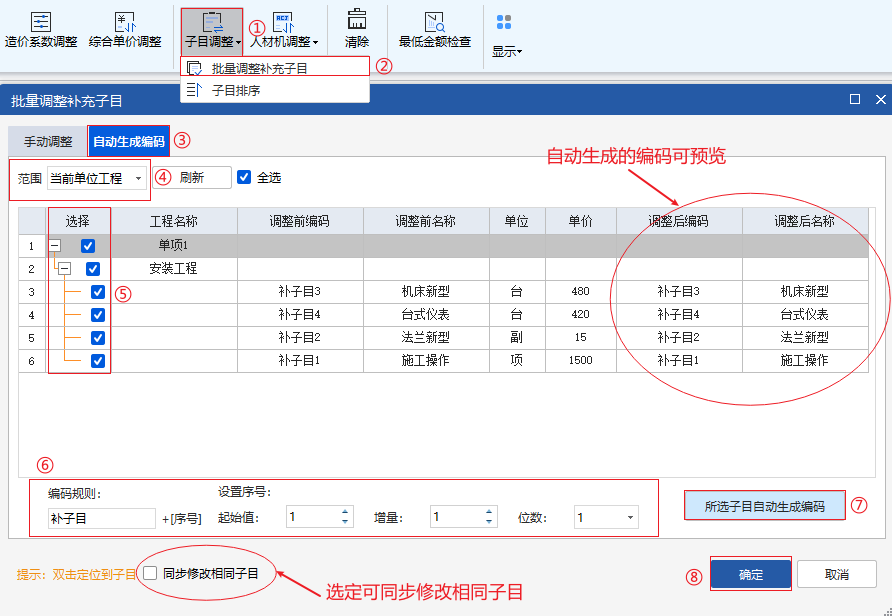The image size is (892, 616).
Task: Click 调整前名称 column header
Action: (426, 221)
